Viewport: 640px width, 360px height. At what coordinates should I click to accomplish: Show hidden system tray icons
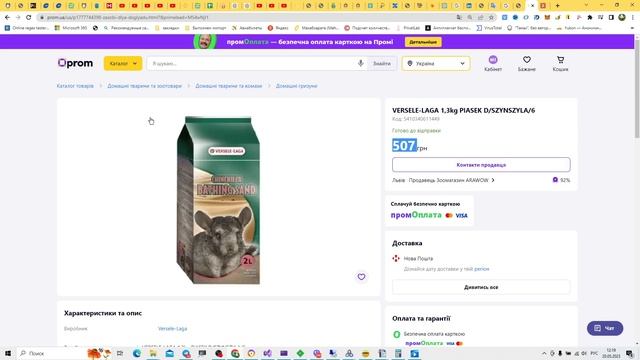click(x=544, y=353)
